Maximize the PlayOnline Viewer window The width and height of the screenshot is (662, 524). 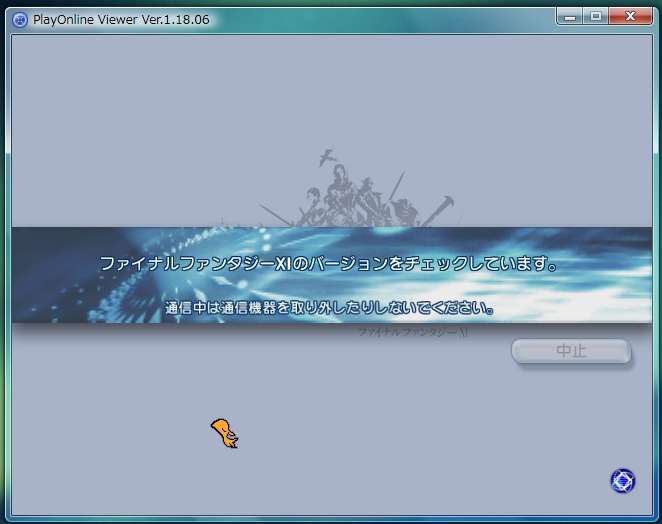pos(596,17)
